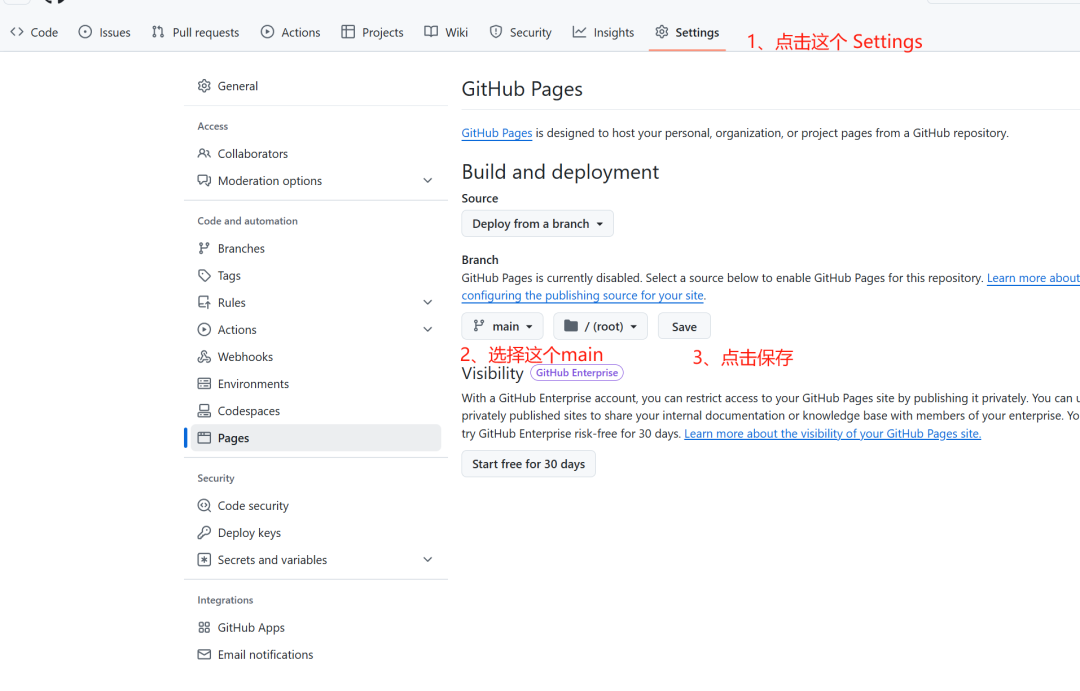Viewport: 1080px width, 691px height.
Task: Click the Save button
Action: coord(684,327)
